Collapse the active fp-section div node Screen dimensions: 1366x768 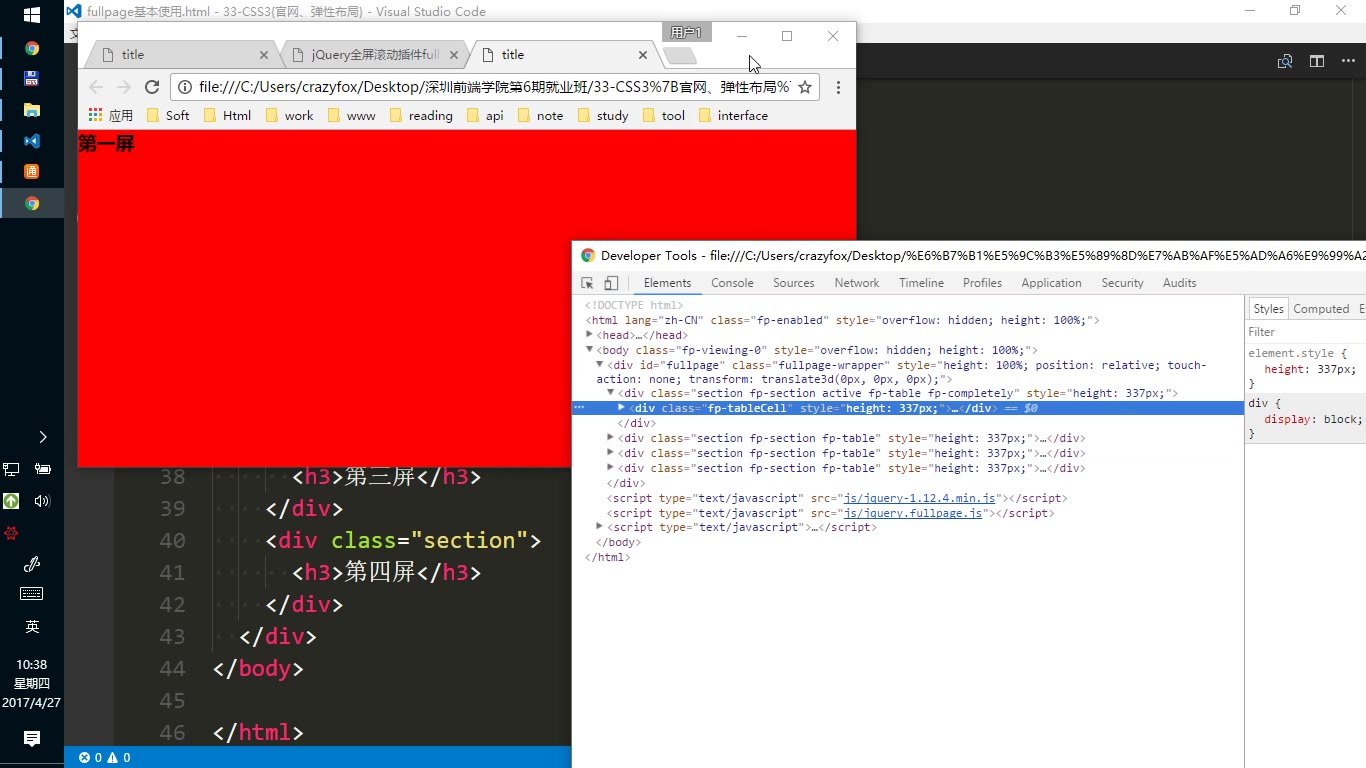coord(611,393)
